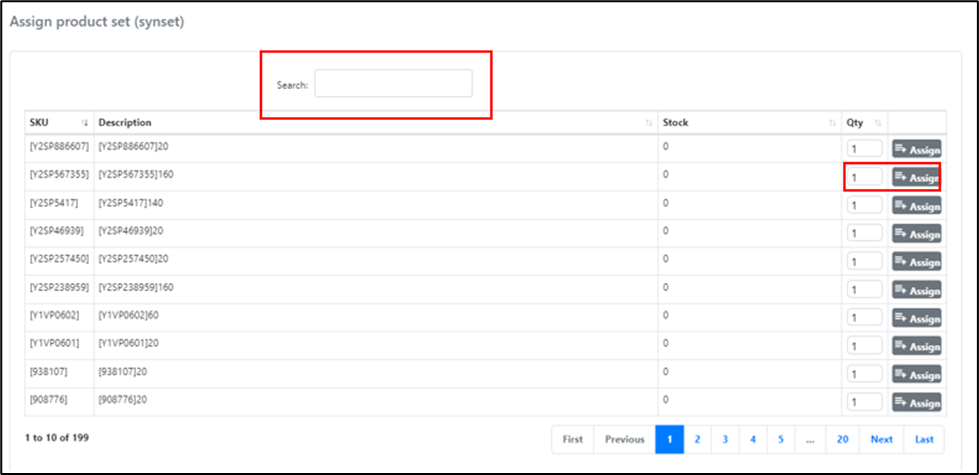The width and height of the screenshot is (979, 475).
Task: Open page 5 in pagination
Action: [780, 439]
